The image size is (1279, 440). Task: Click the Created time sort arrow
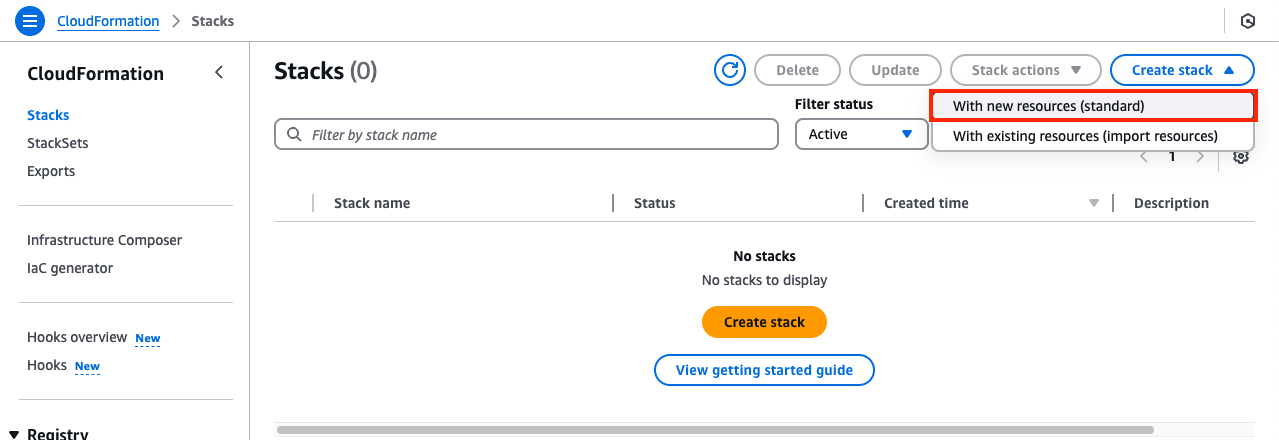click(x=1093, y=203)
